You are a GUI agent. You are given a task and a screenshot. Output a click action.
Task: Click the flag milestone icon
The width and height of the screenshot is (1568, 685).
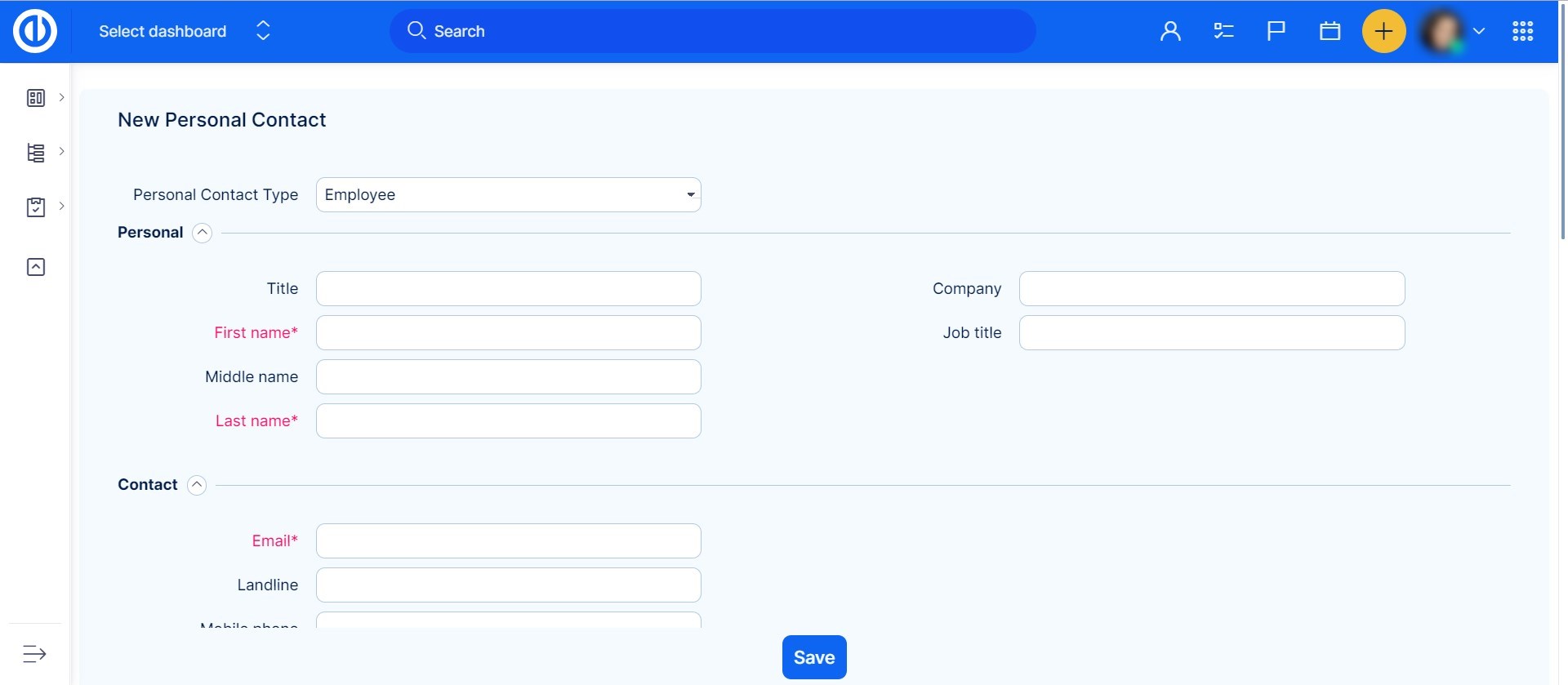[1276, 31]
